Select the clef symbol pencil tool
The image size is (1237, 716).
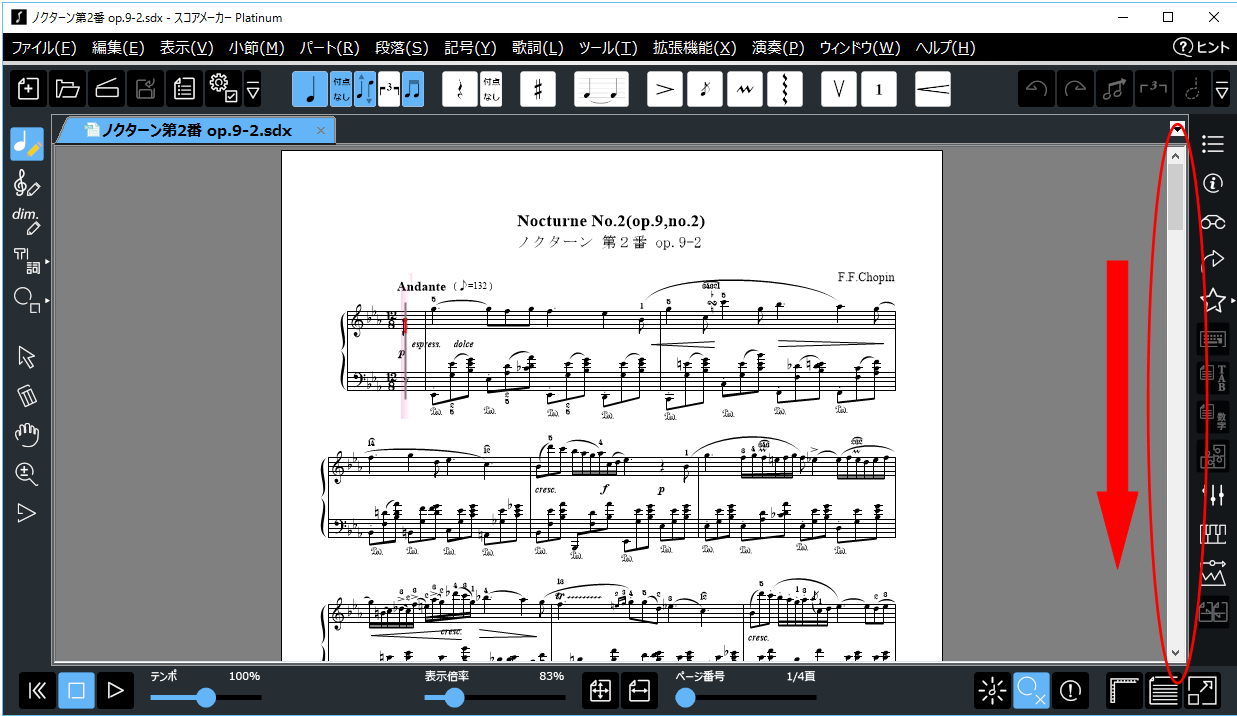coord(27,183)
